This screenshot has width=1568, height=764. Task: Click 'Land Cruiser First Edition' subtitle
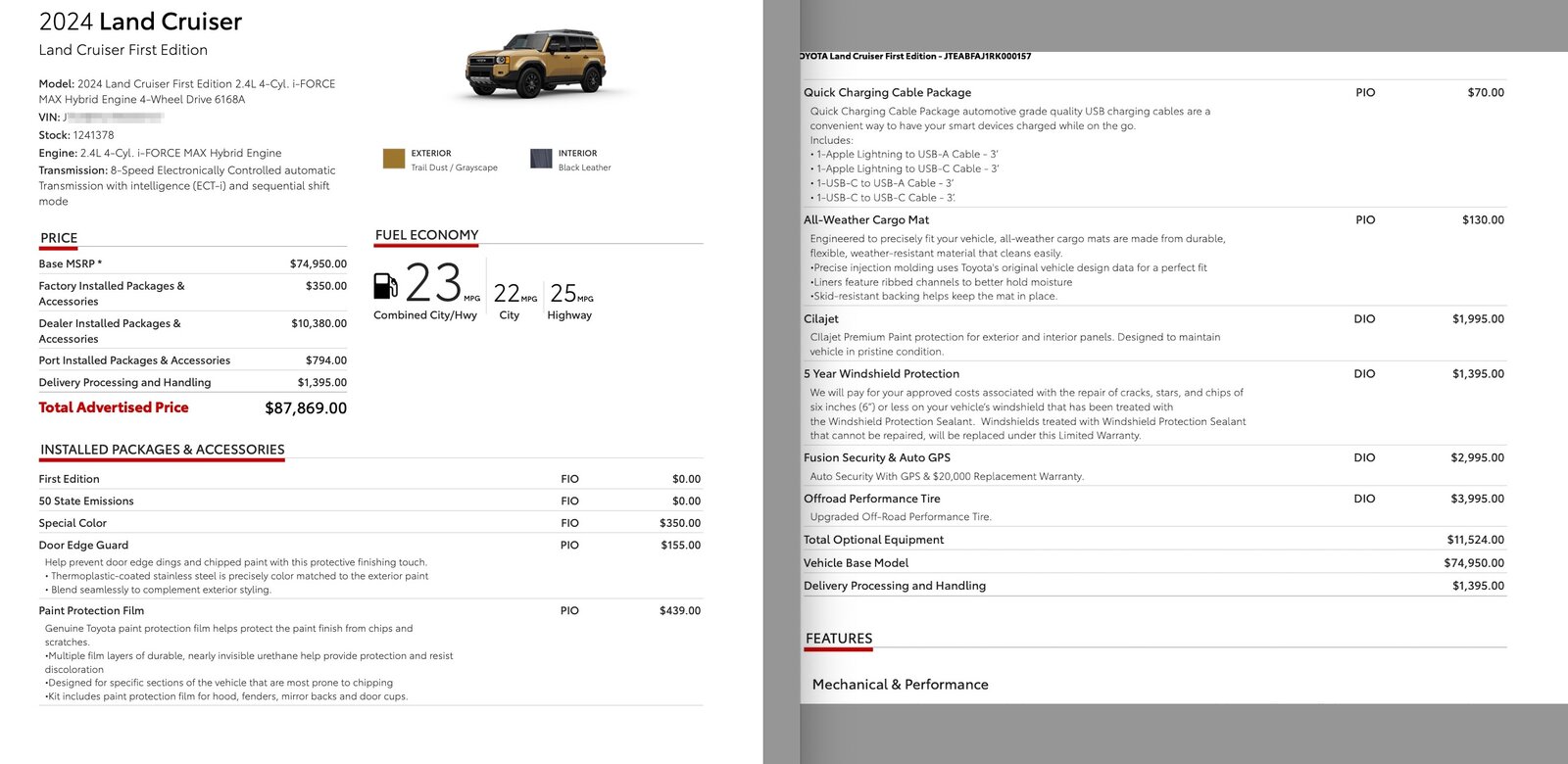point(123,50)
